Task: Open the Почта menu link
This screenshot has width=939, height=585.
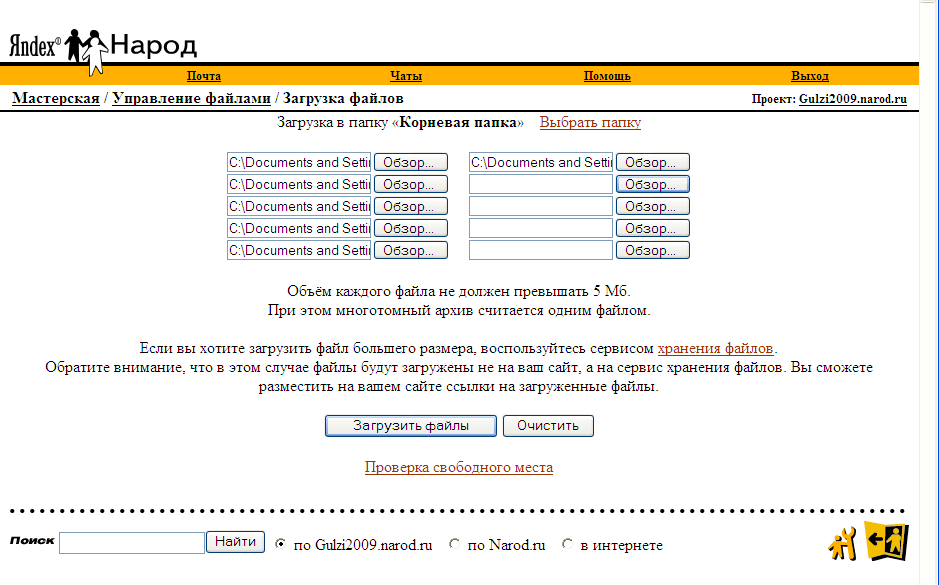Action: pos(204,76)
